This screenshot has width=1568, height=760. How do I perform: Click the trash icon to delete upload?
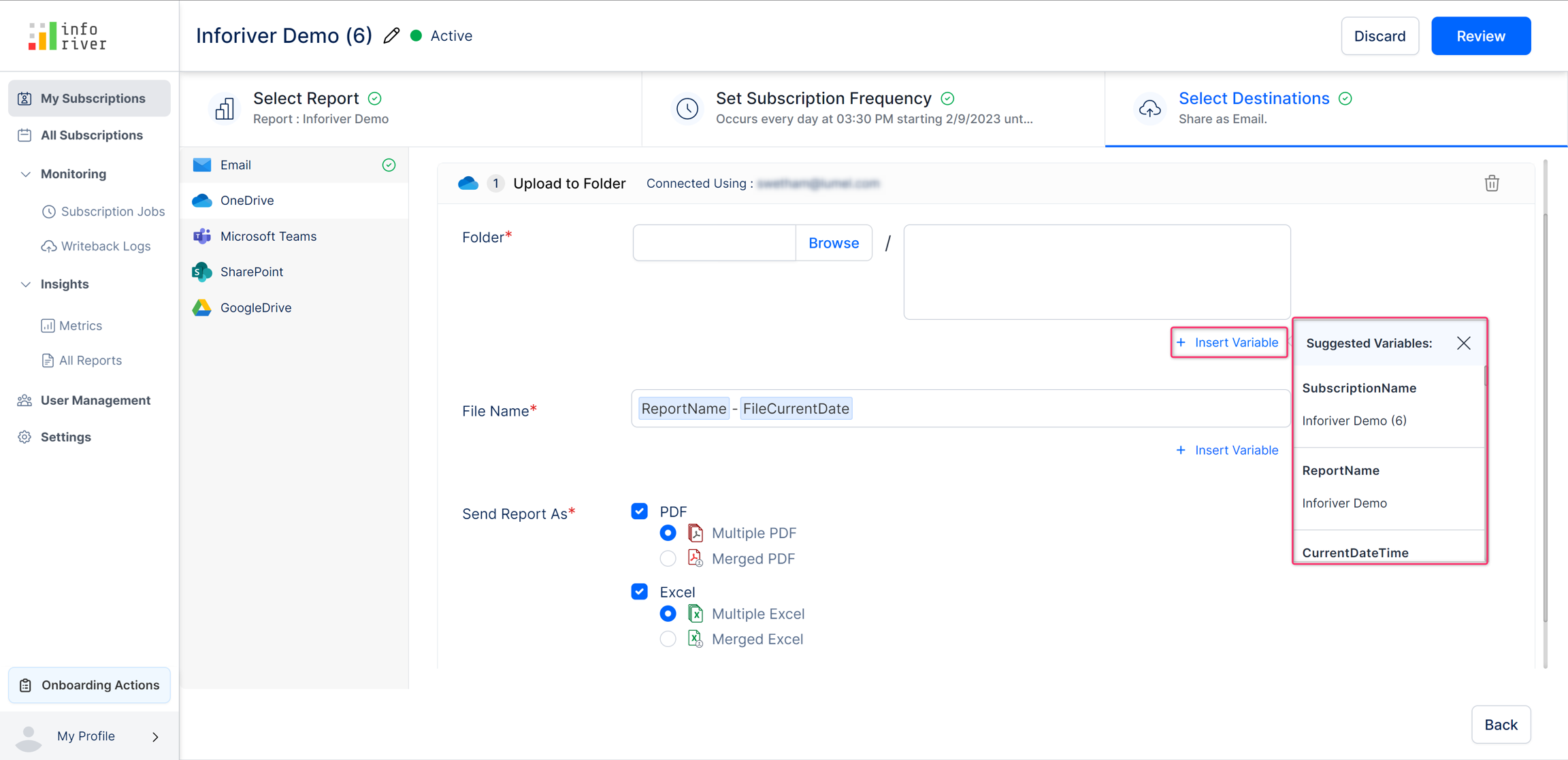pyautogui.click(x=1491, y=184)
